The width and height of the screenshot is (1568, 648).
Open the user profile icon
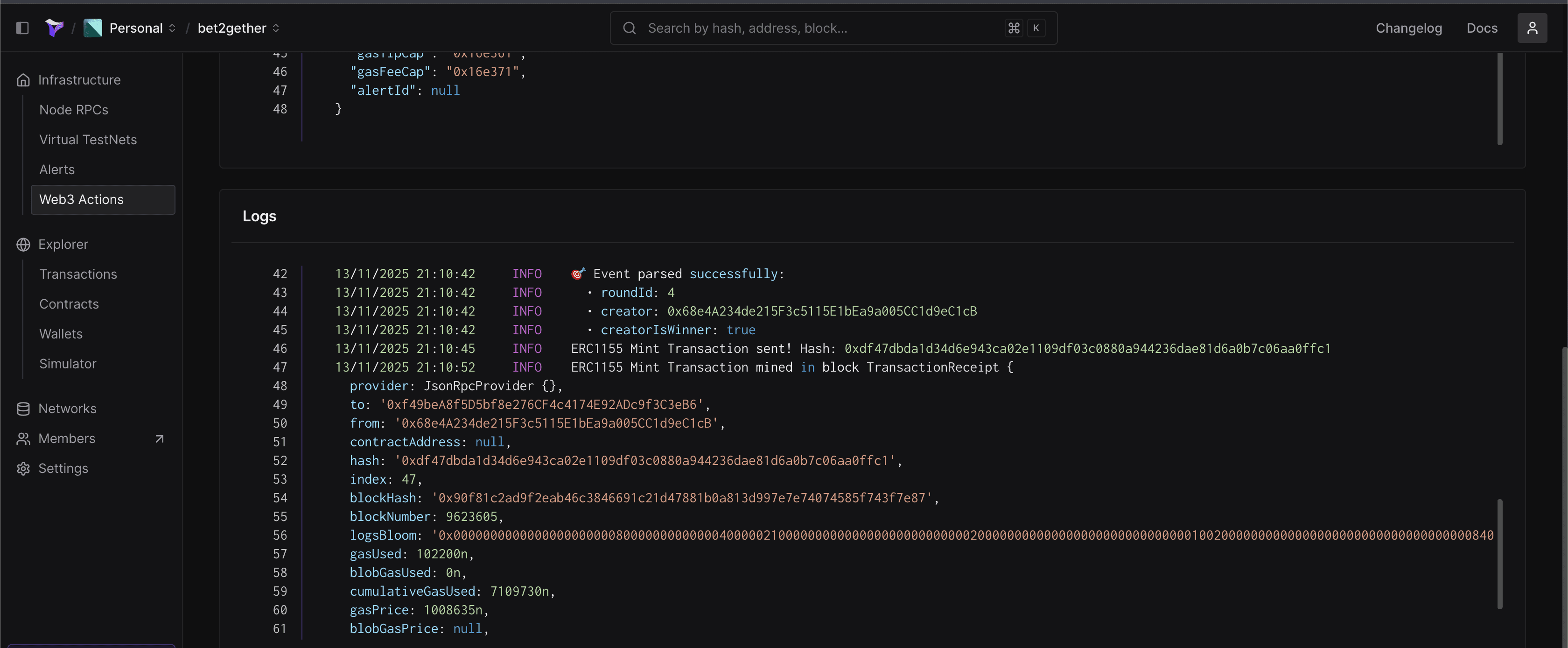1532,28
